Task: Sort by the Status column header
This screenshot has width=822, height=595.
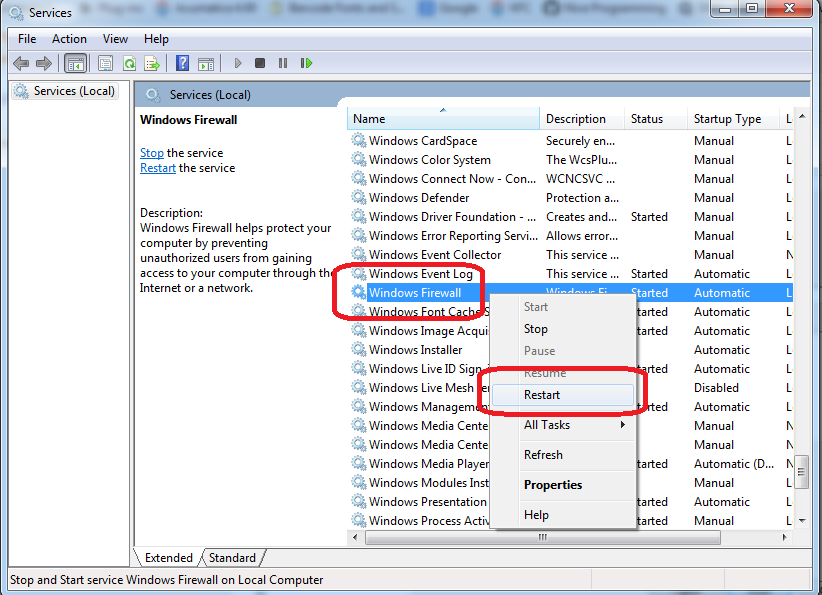Action: click(656, 118)
